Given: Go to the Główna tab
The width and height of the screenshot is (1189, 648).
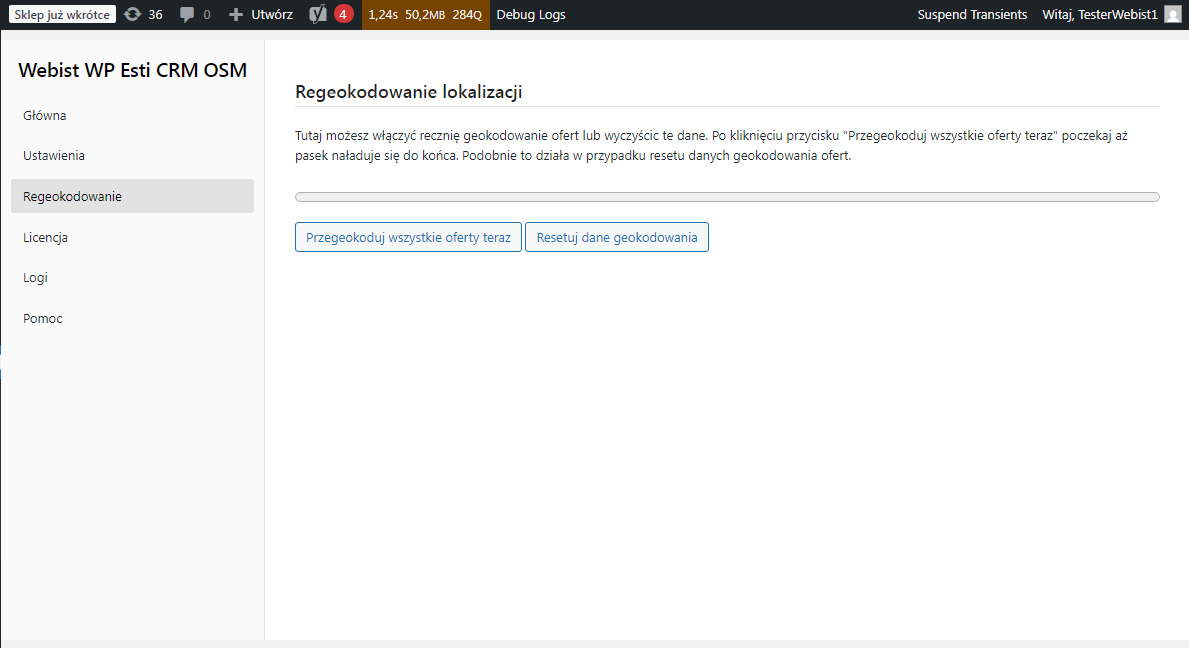Looking at the screenshot, I should 45,115.
